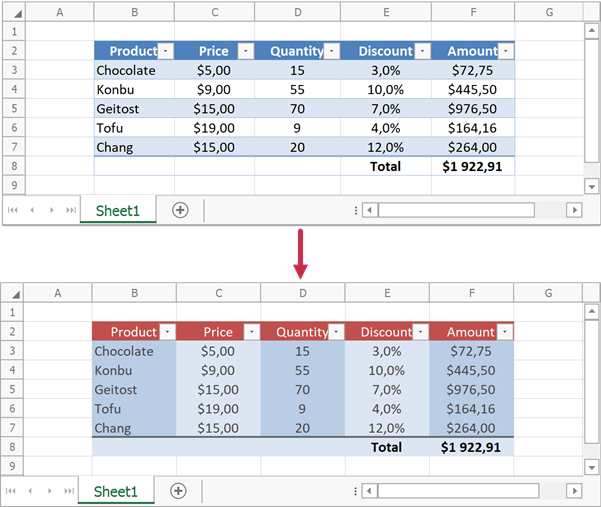The width and height of the screenshot is (601, 507).
Task: Click 10,0% discount in blue table
Action: click(x=386, y=90)
